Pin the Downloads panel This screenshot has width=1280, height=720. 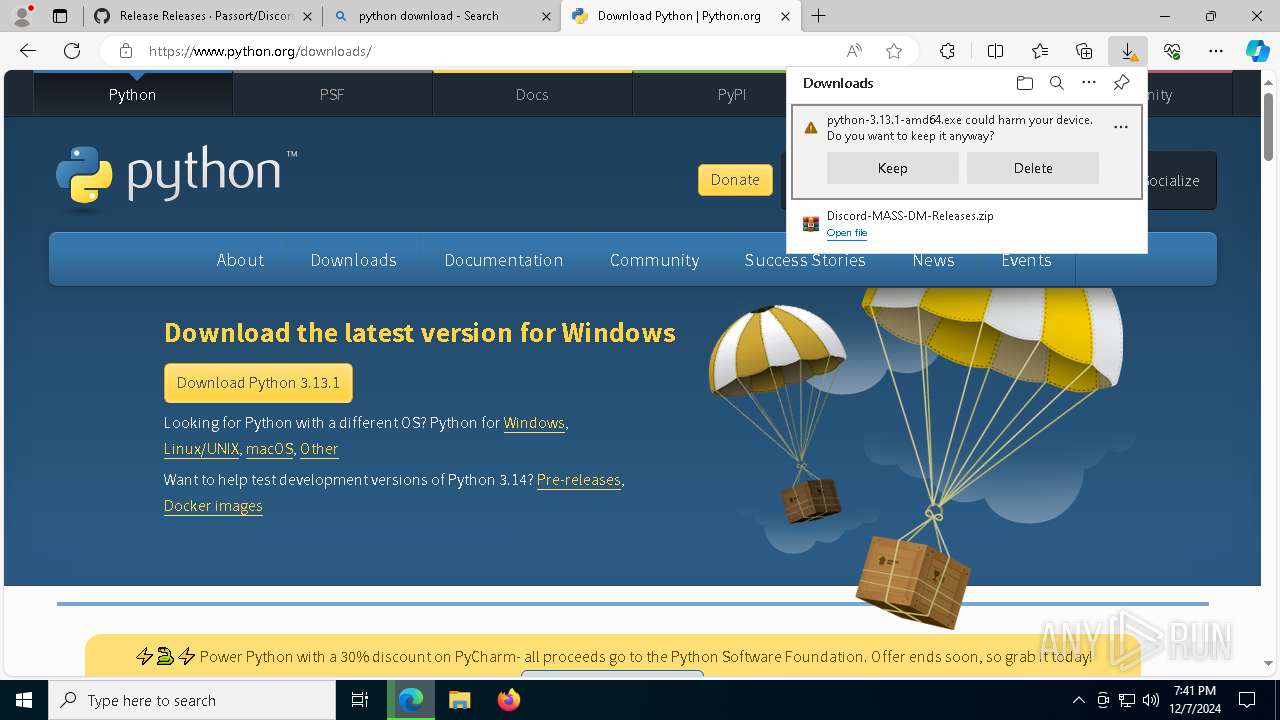tap(1121, 83)
